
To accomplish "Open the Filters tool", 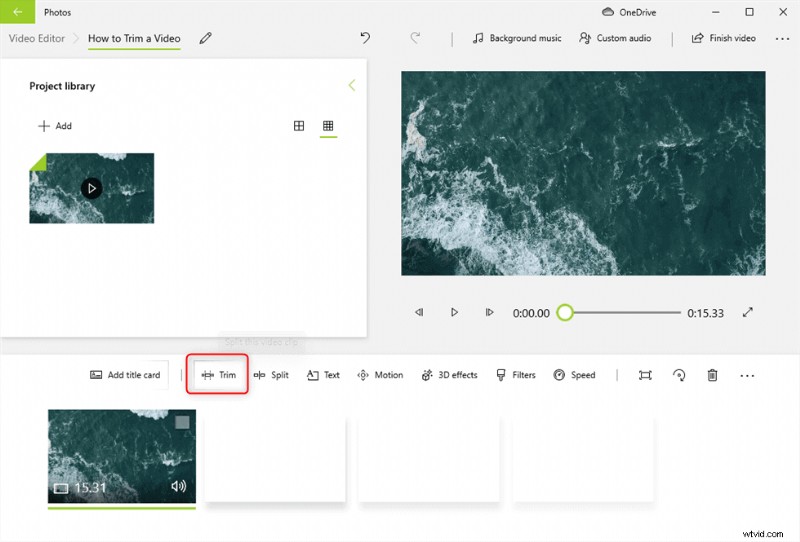I will point(516,375).
